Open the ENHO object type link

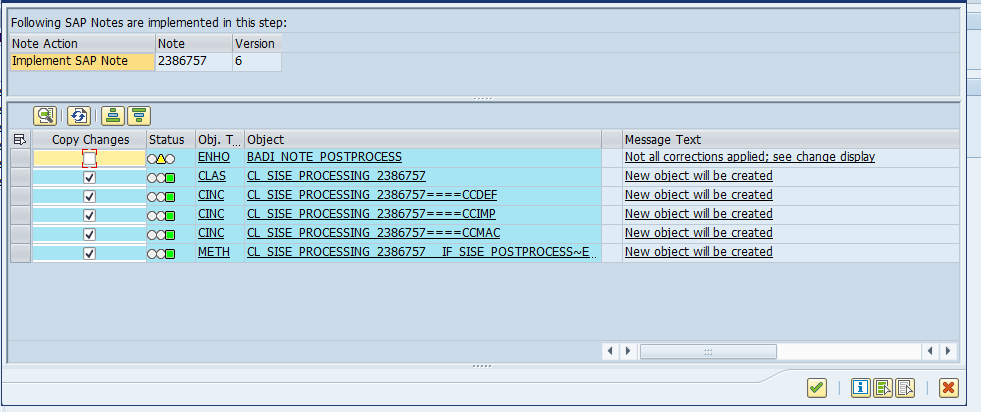click(214, 157)
